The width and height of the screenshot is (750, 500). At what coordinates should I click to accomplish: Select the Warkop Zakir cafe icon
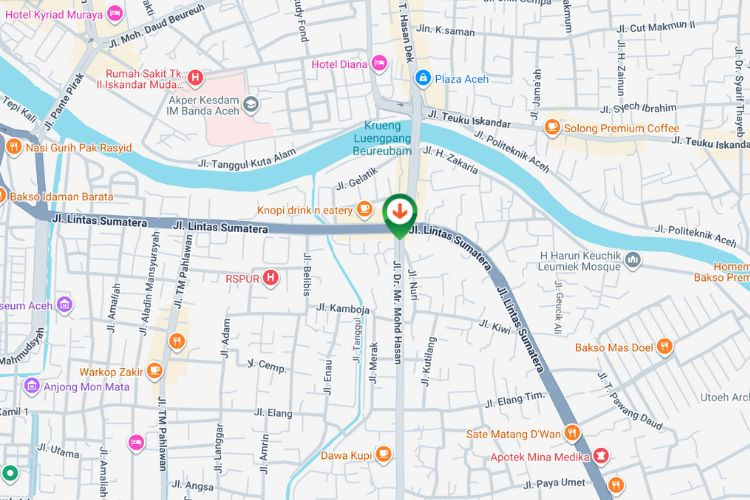coord(154,371)
